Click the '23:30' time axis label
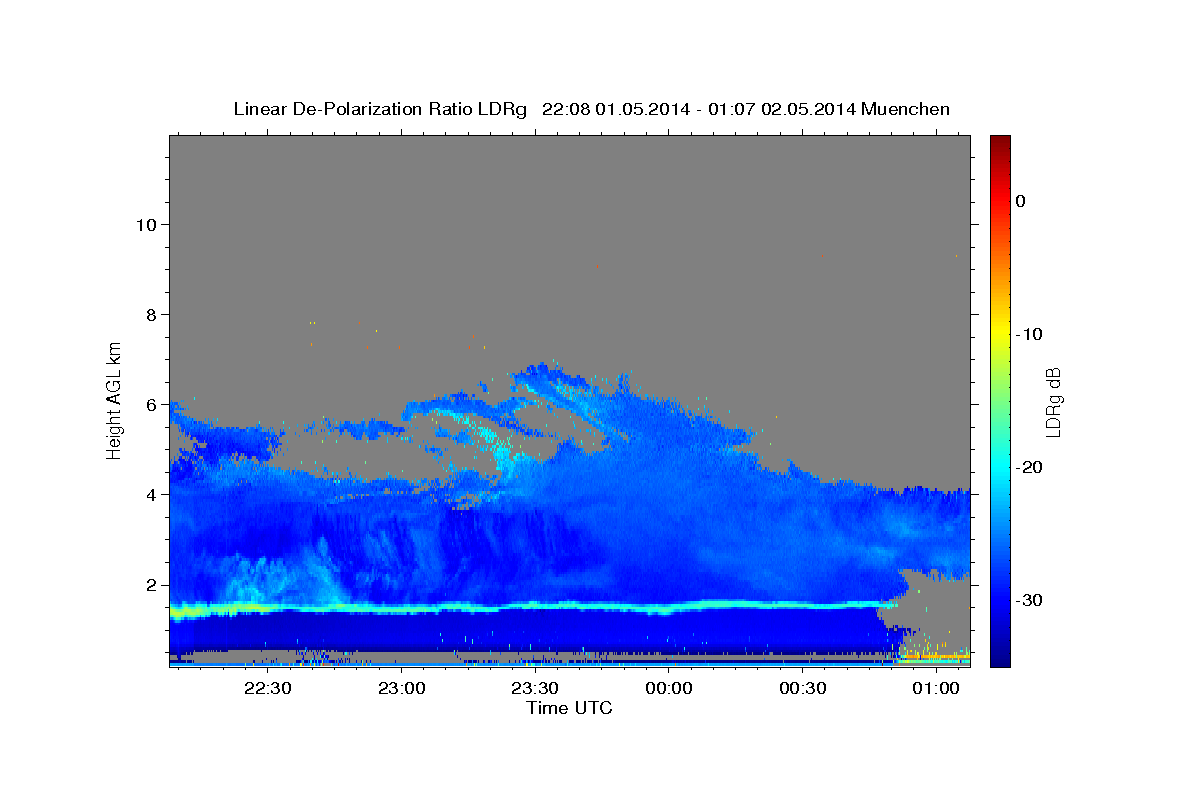 (535, 688)
